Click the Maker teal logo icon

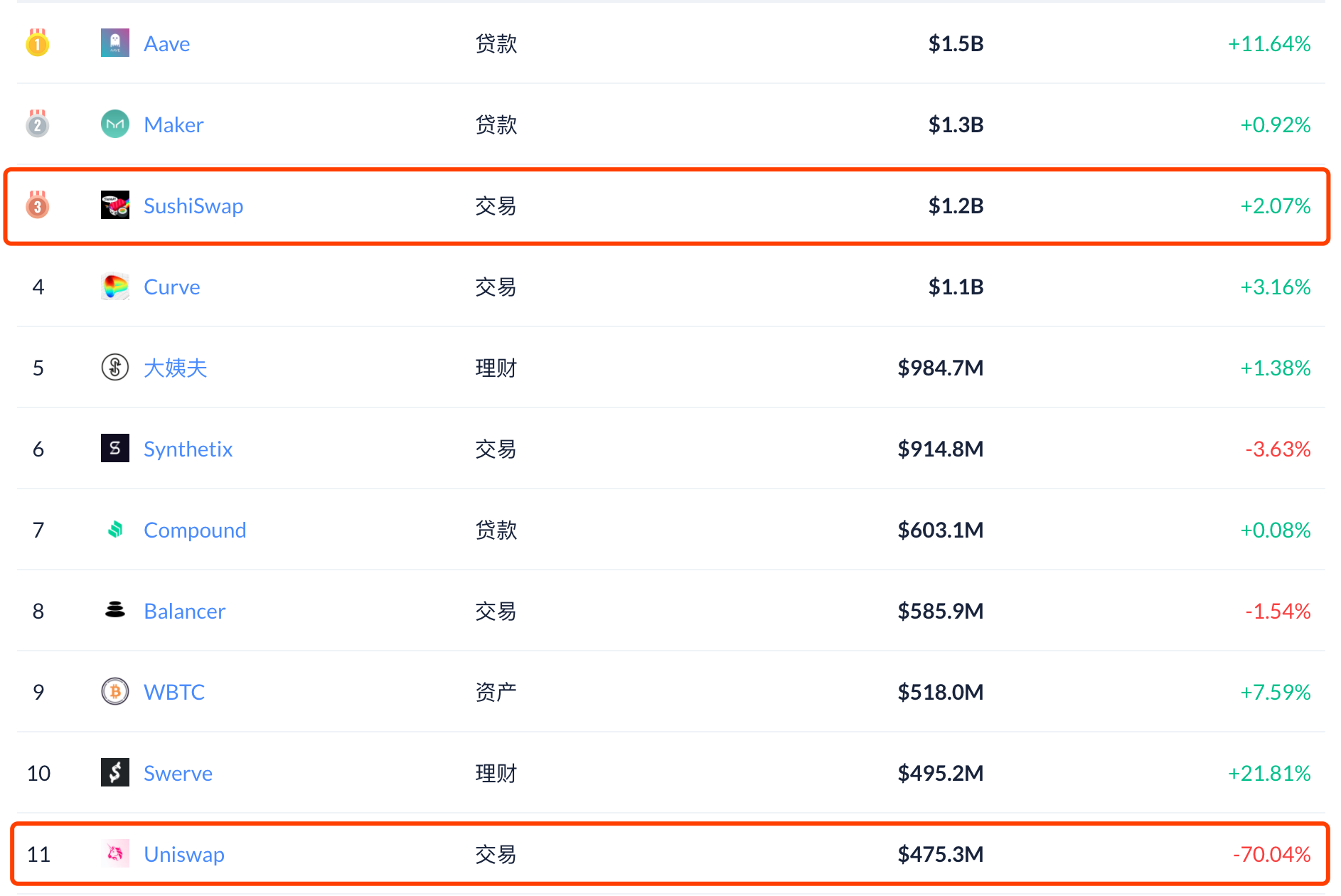coord(114,124)
